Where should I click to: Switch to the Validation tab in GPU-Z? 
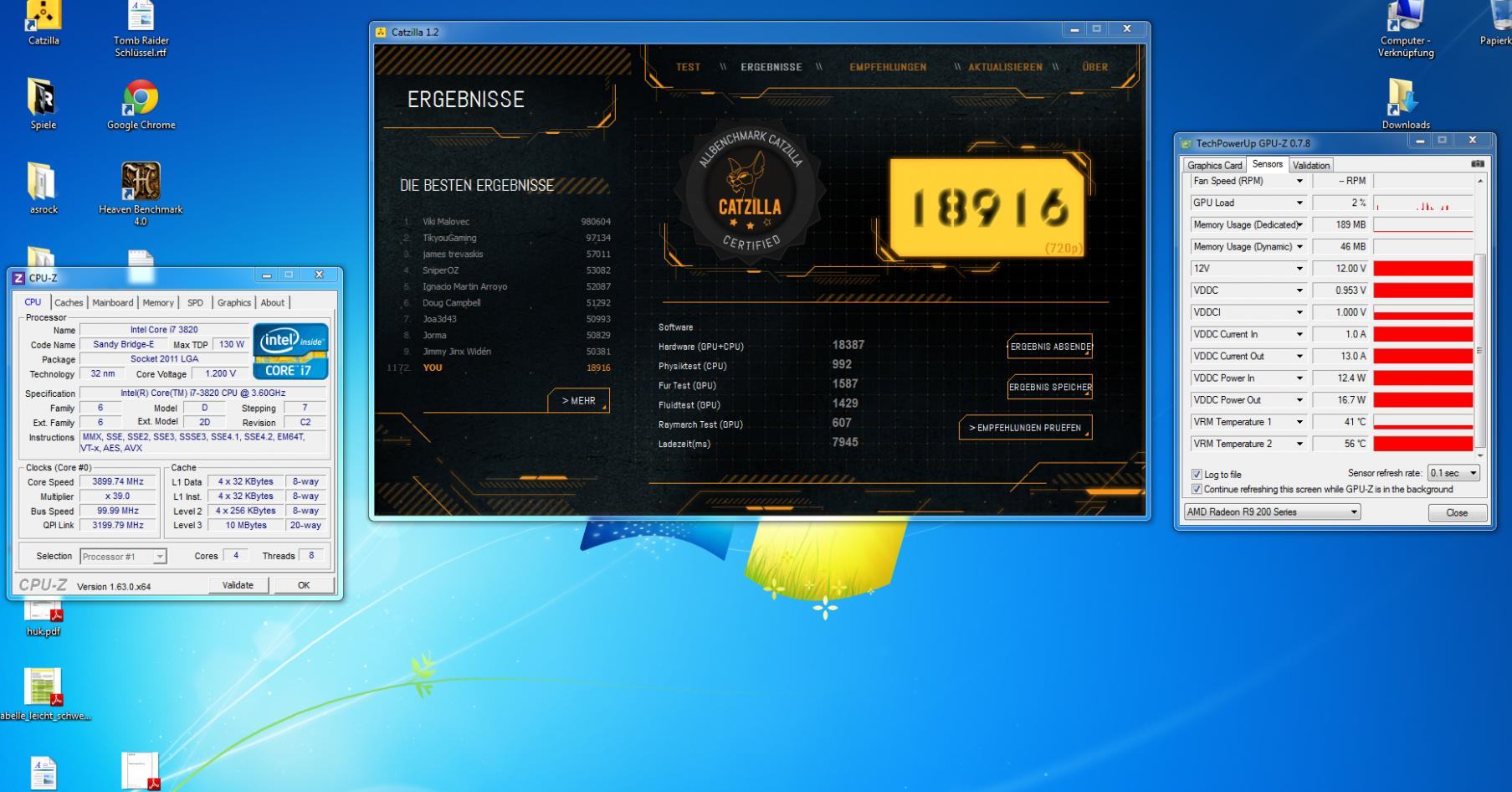click(x=1311, y=166)
